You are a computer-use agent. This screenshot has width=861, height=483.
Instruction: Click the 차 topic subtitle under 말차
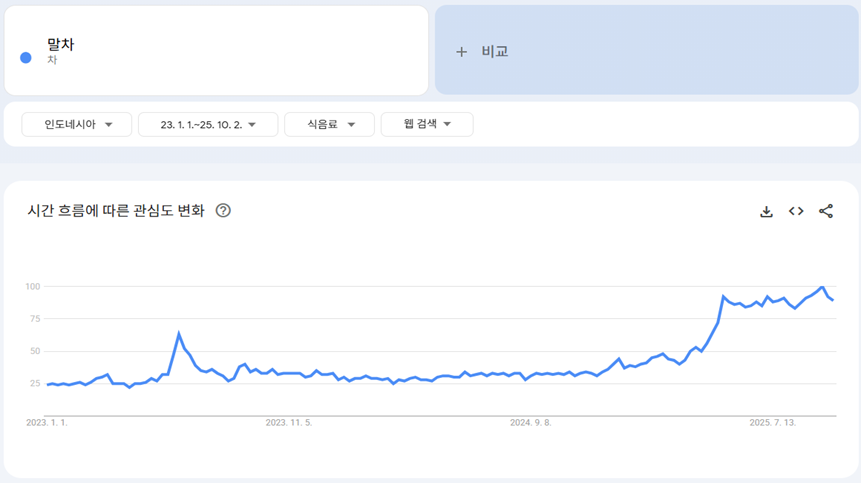[52, 60]
